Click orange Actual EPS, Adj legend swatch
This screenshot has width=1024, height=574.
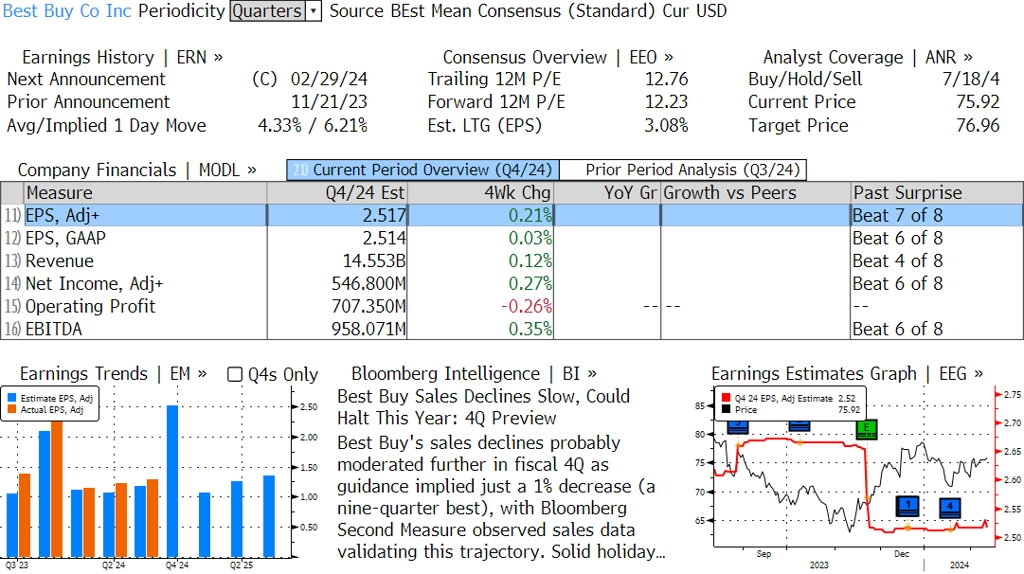12,409
